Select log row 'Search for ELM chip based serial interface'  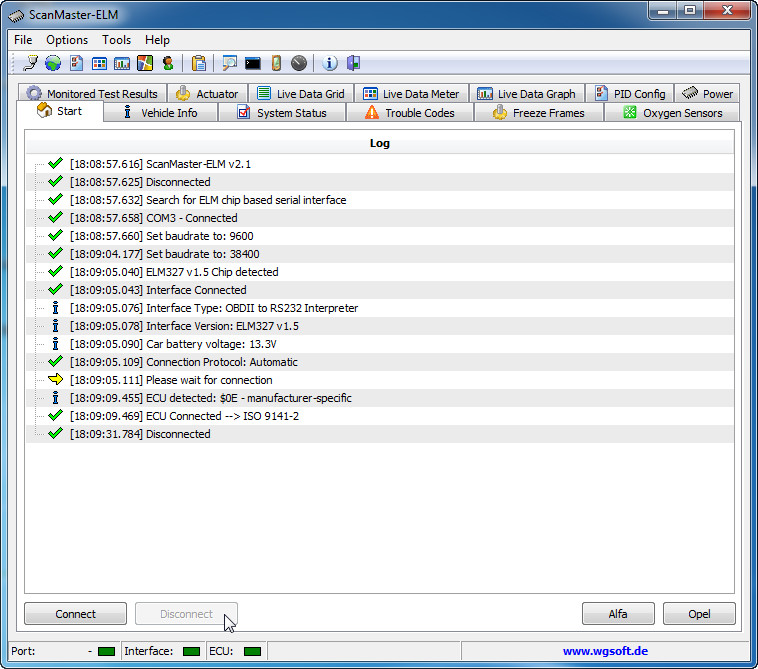[379, 200]
